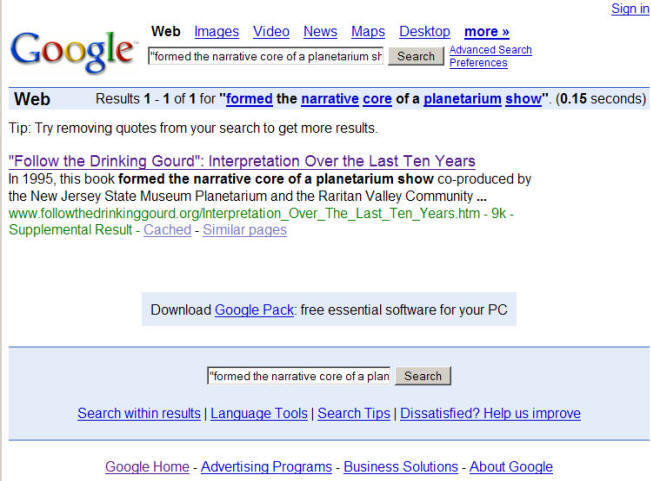The image size is (651, 481).
Task: Open Advertising Programs
Action: (x=266, y=466)
